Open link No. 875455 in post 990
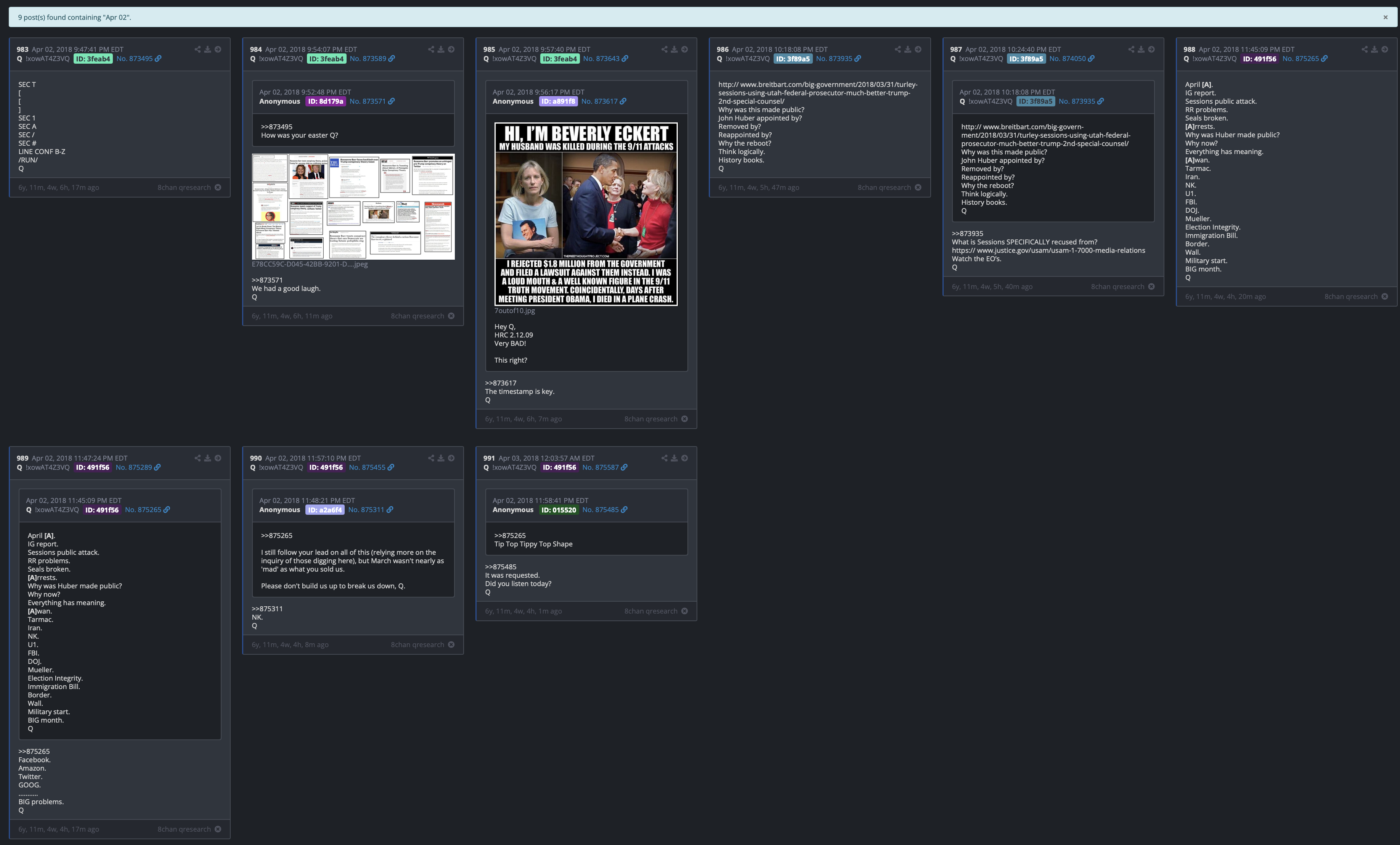1400x845 pixels. coord(372,467)
